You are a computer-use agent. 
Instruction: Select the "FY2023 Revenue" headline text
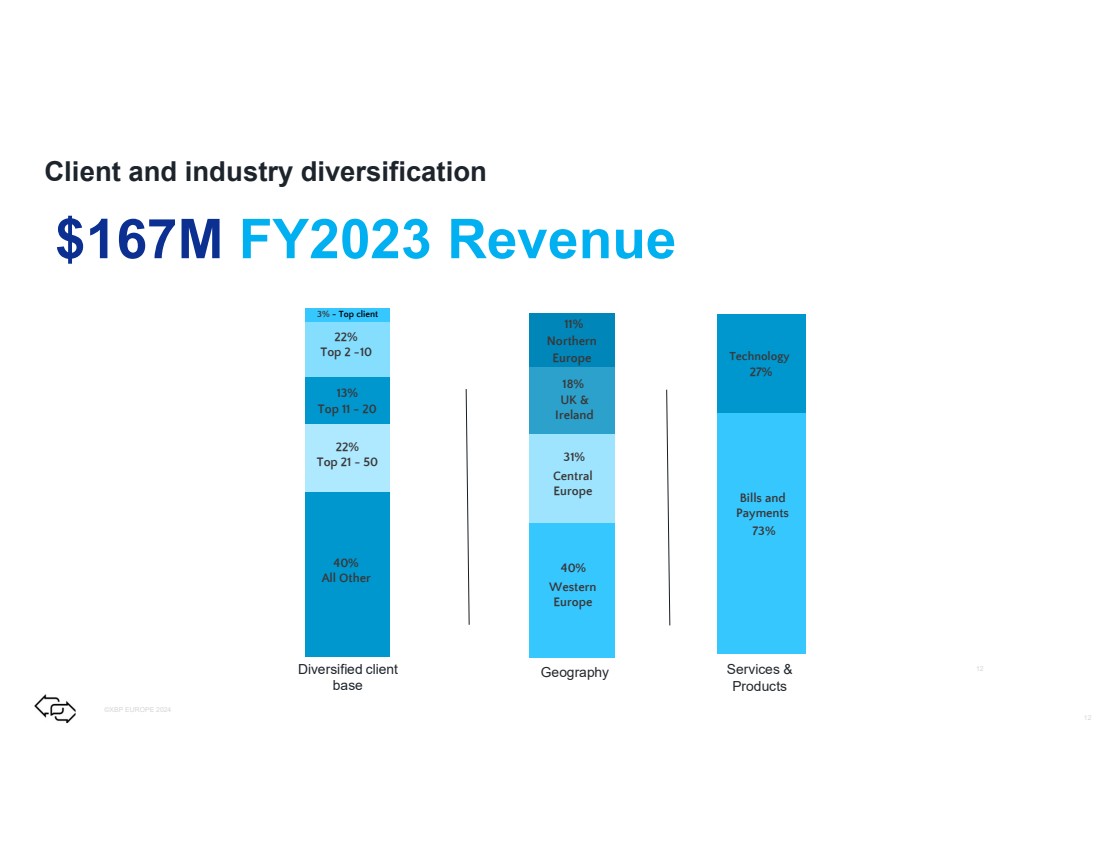pos(457,240)
